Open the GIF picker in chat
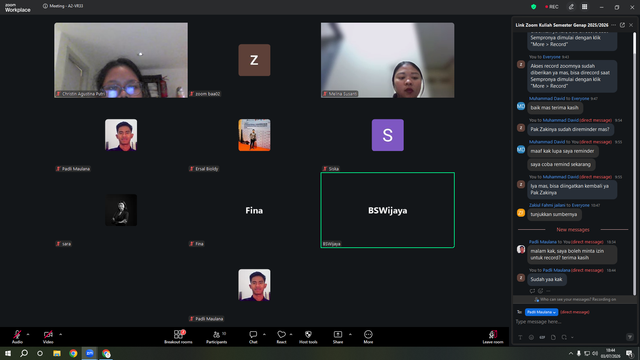The width and height of the screenshot is (640, 360). point(542,337)
